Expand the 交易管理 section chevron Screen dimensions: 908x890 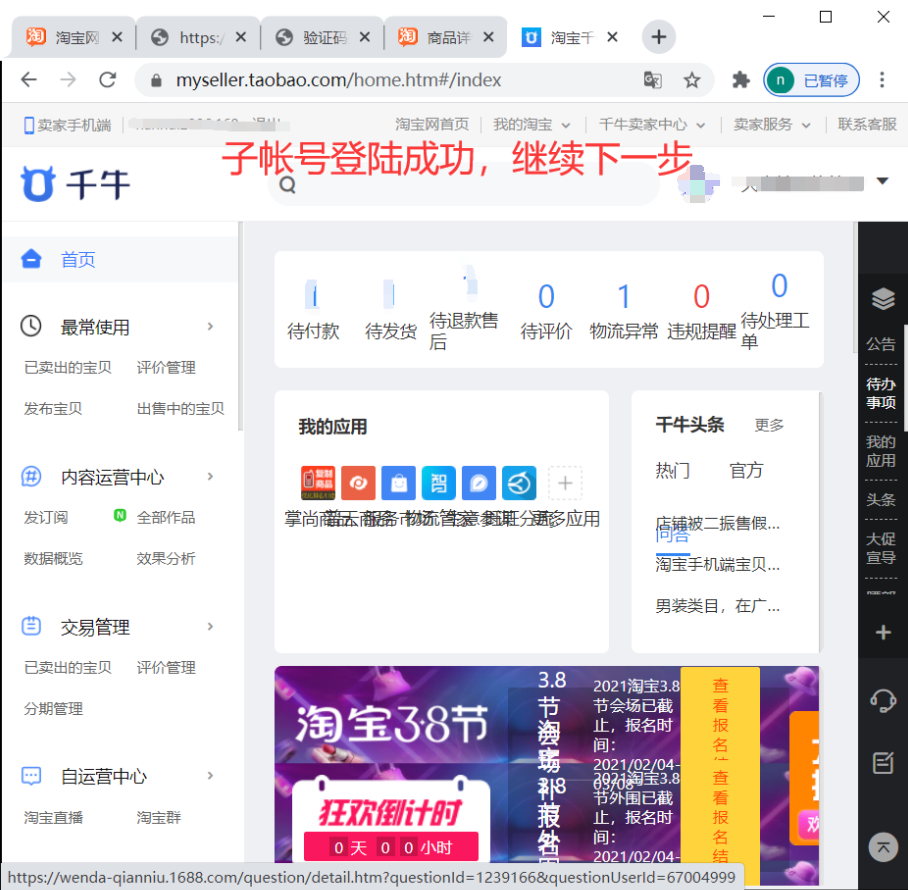210,627
